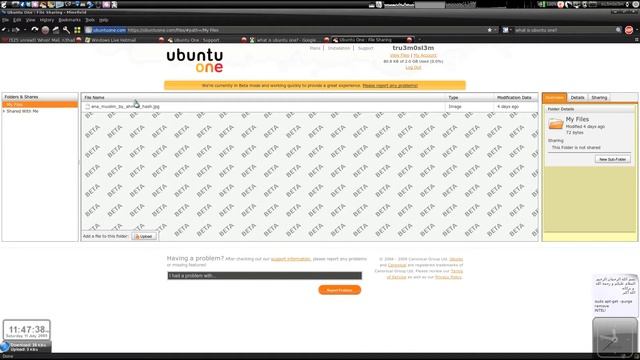Switch to the Windows Live Hotmail tab
Screen dimensions: 640x360
[124, 40]
